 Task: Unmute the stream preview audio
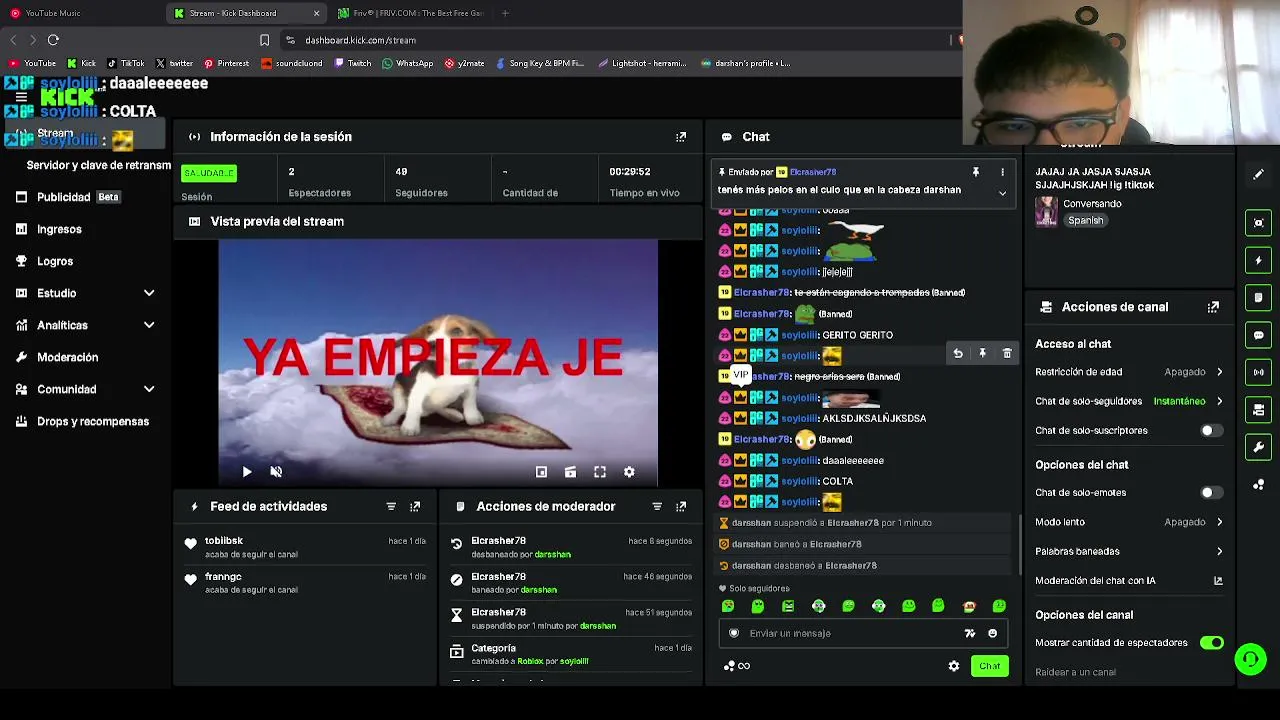pyautogui.click(x=276, y=472)
